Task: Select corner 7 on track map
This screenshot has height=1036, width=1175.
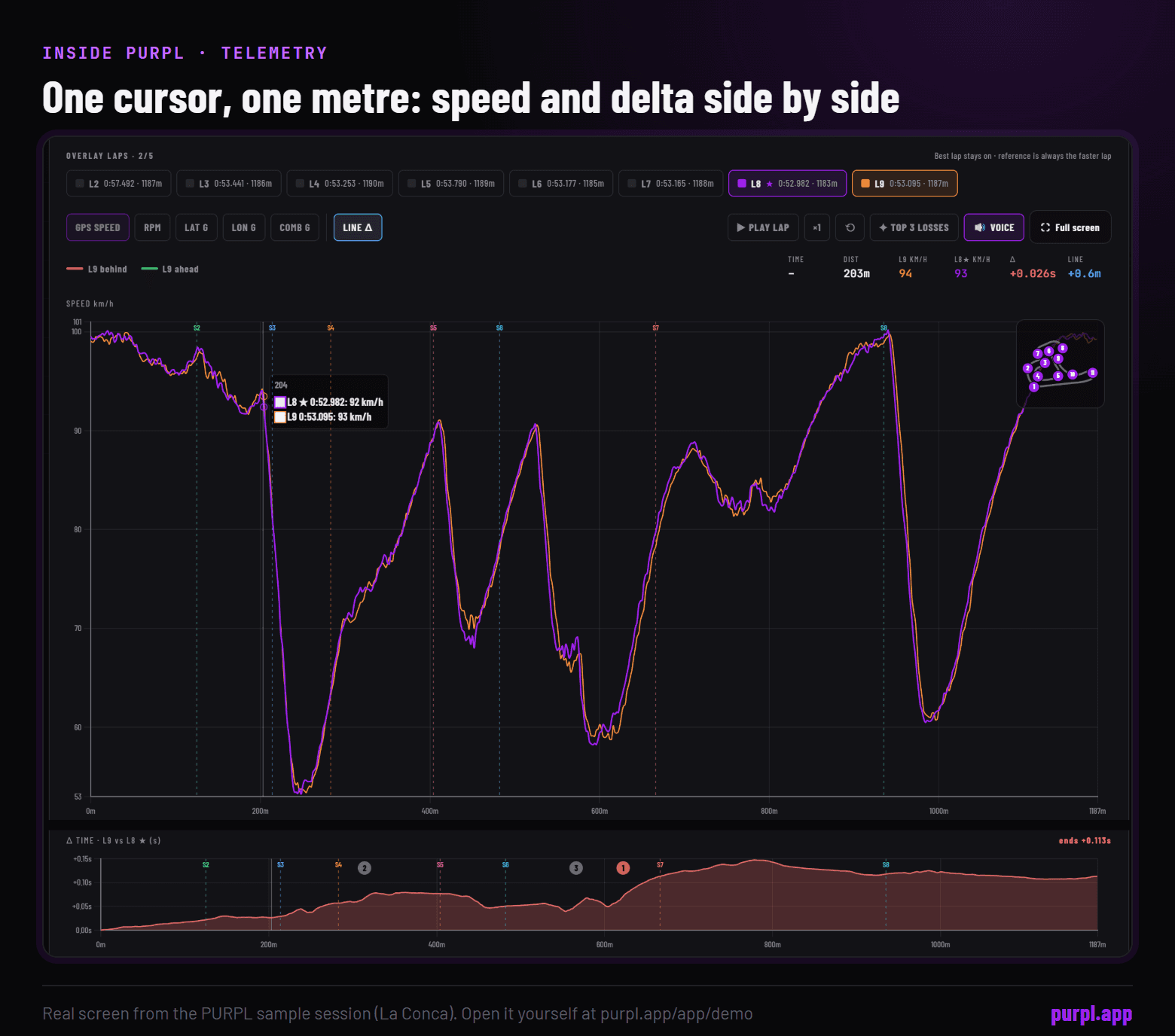Action: pyautogui.click(x=1037, y=353)
